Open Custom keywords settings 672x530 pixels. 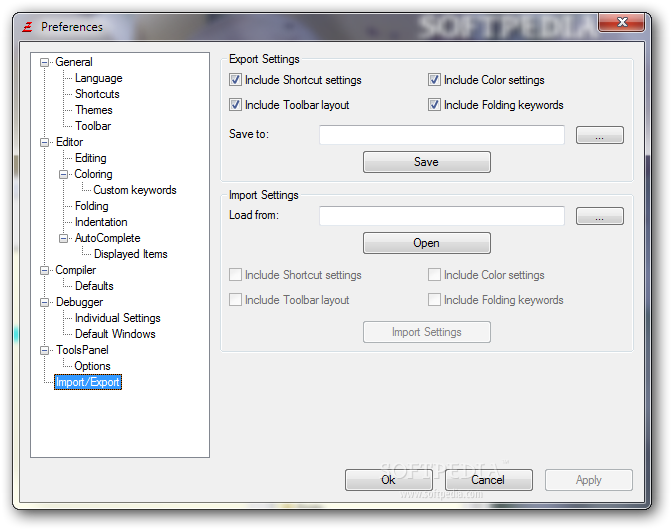pos(135,190)
